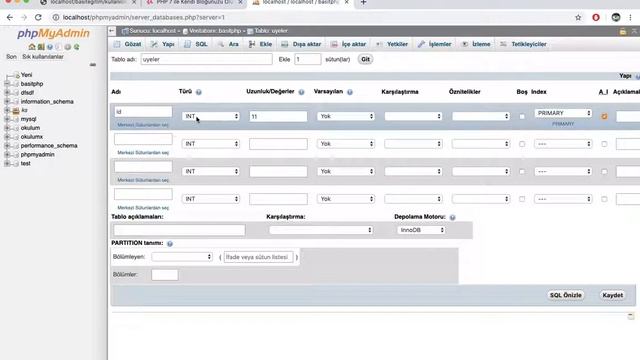
Task: Click the PRIMARY link under index dropdown
Action: (x=563, y=124)
